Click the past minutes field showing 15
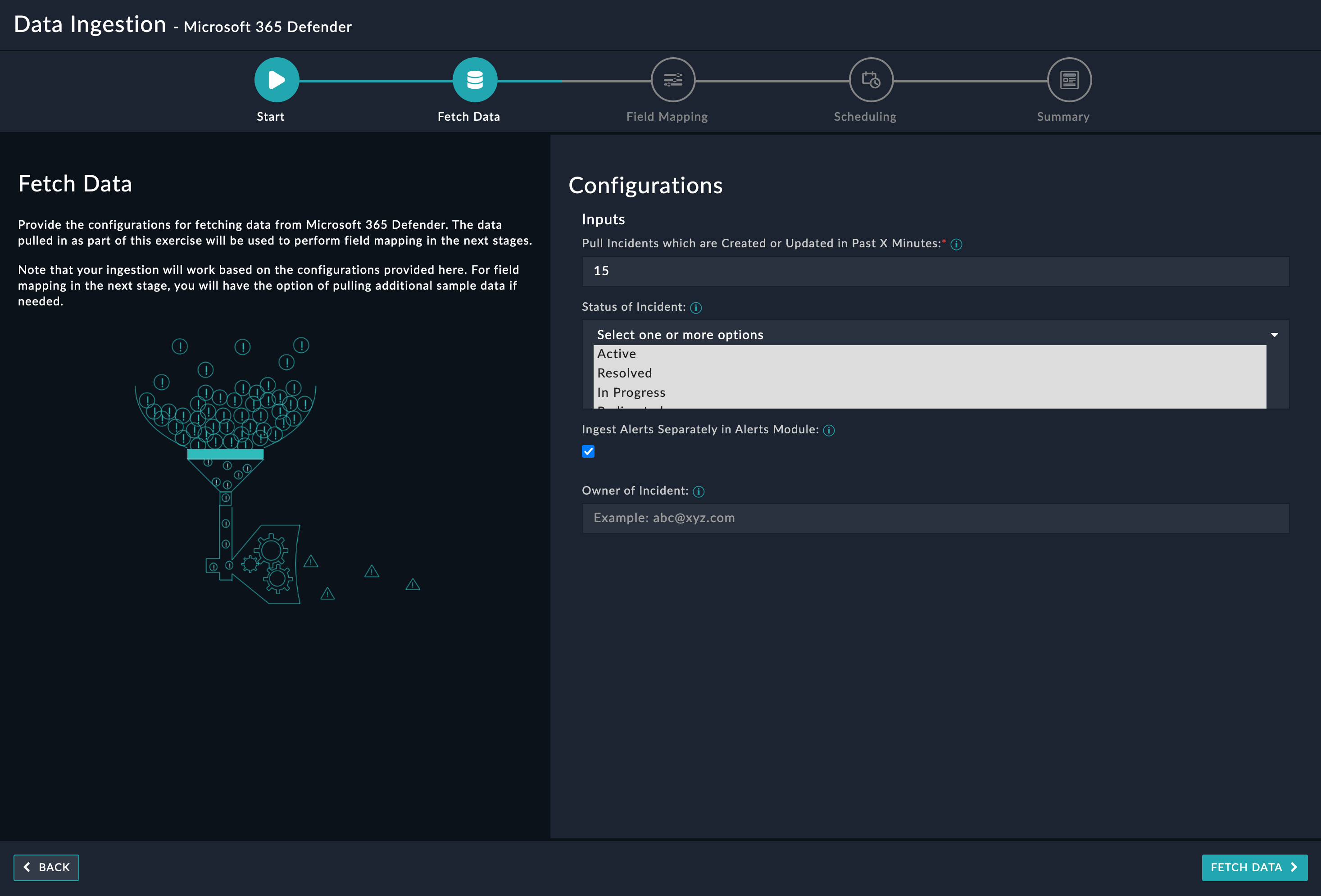This screenshot has width=1321, height=896. [935, 271]
